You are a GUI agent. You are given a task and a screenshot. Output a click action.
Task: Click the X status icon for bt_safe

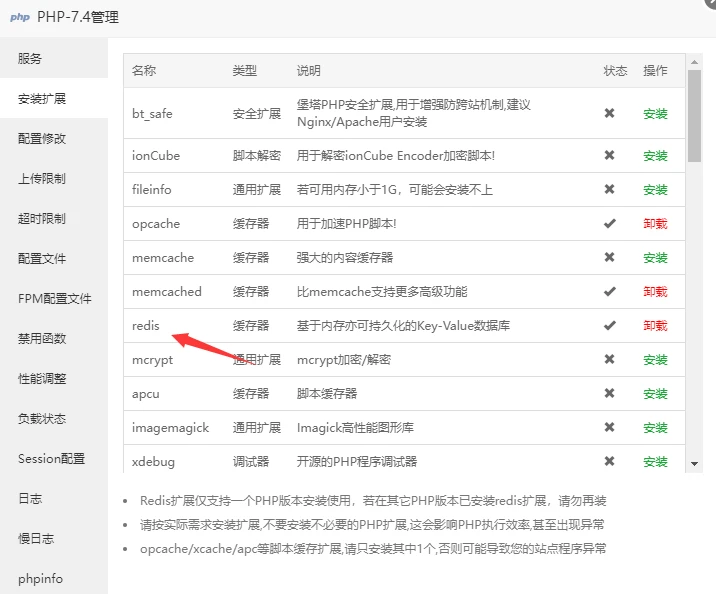[609, 113]
